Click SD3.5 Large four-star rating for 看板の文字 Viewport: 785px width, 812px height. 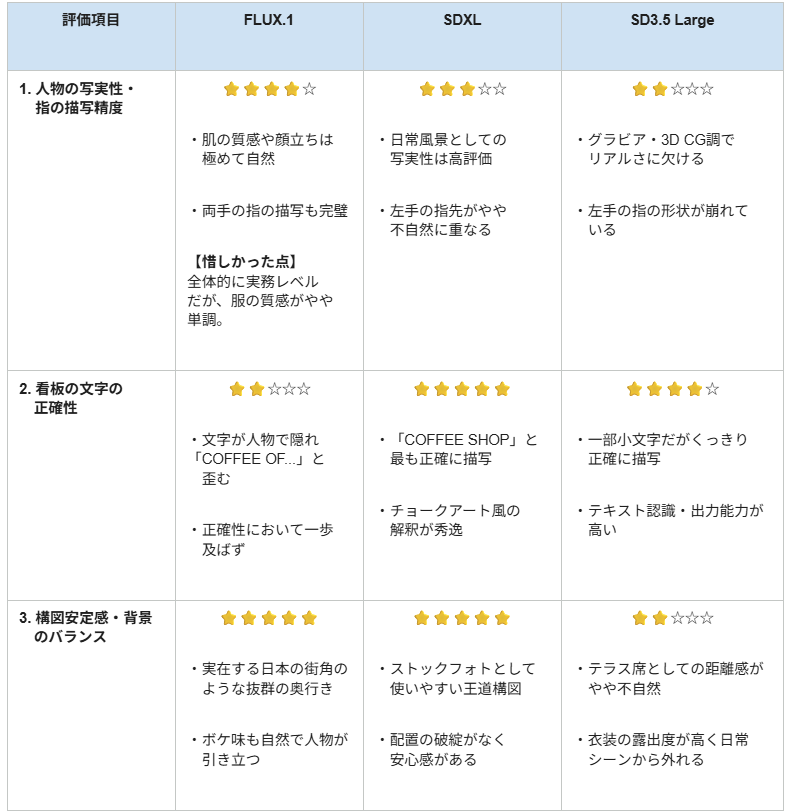click(x=672, y=389)
